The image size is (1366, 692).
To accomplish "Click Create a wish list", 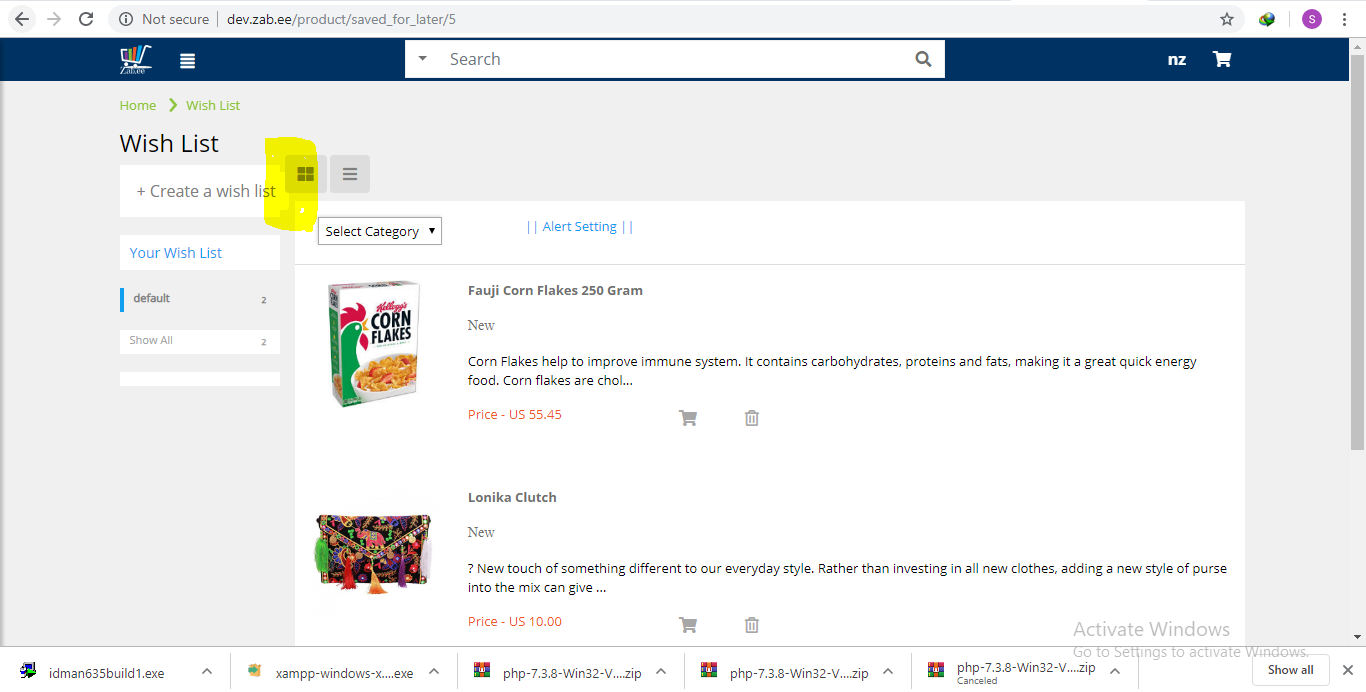I will click(x=206, y=191).
